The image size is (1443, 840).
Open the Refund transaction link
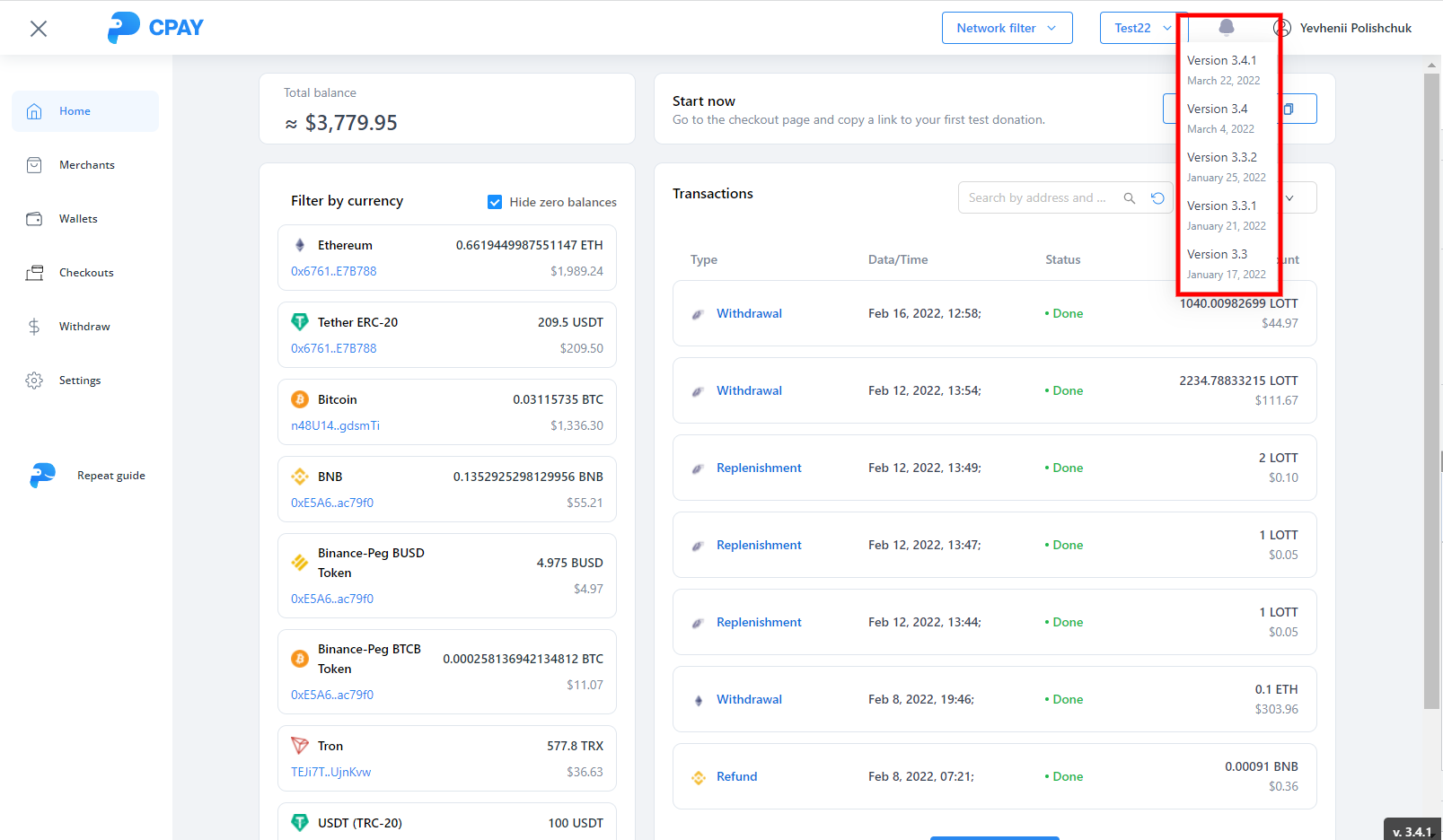tap(736, 776)
